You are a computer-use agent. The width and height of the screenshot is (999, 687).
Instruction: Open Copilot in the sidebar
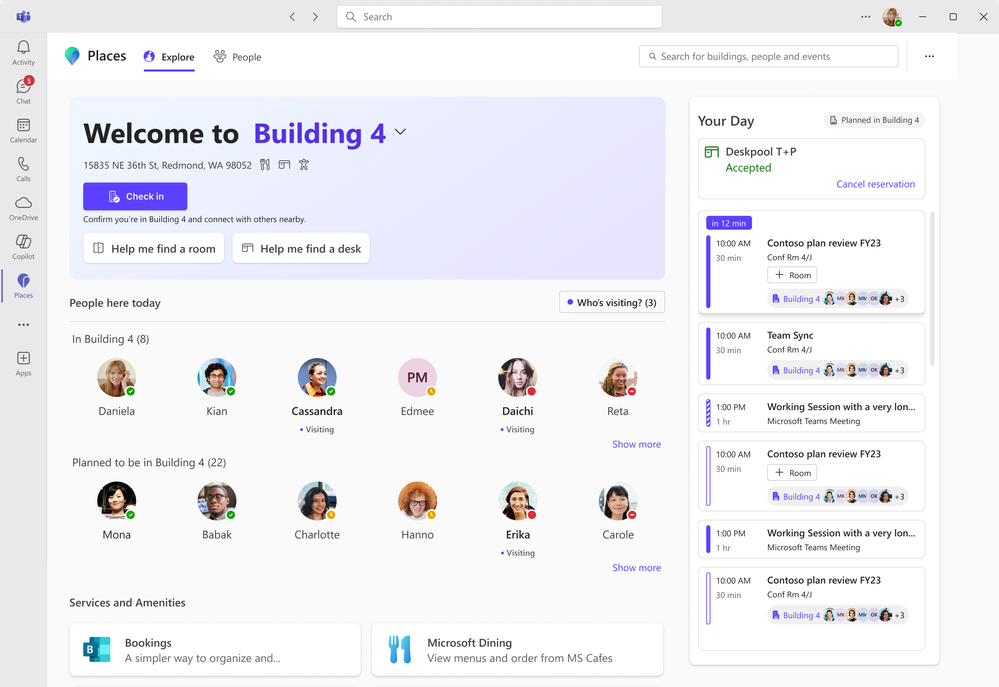point(23,247)
